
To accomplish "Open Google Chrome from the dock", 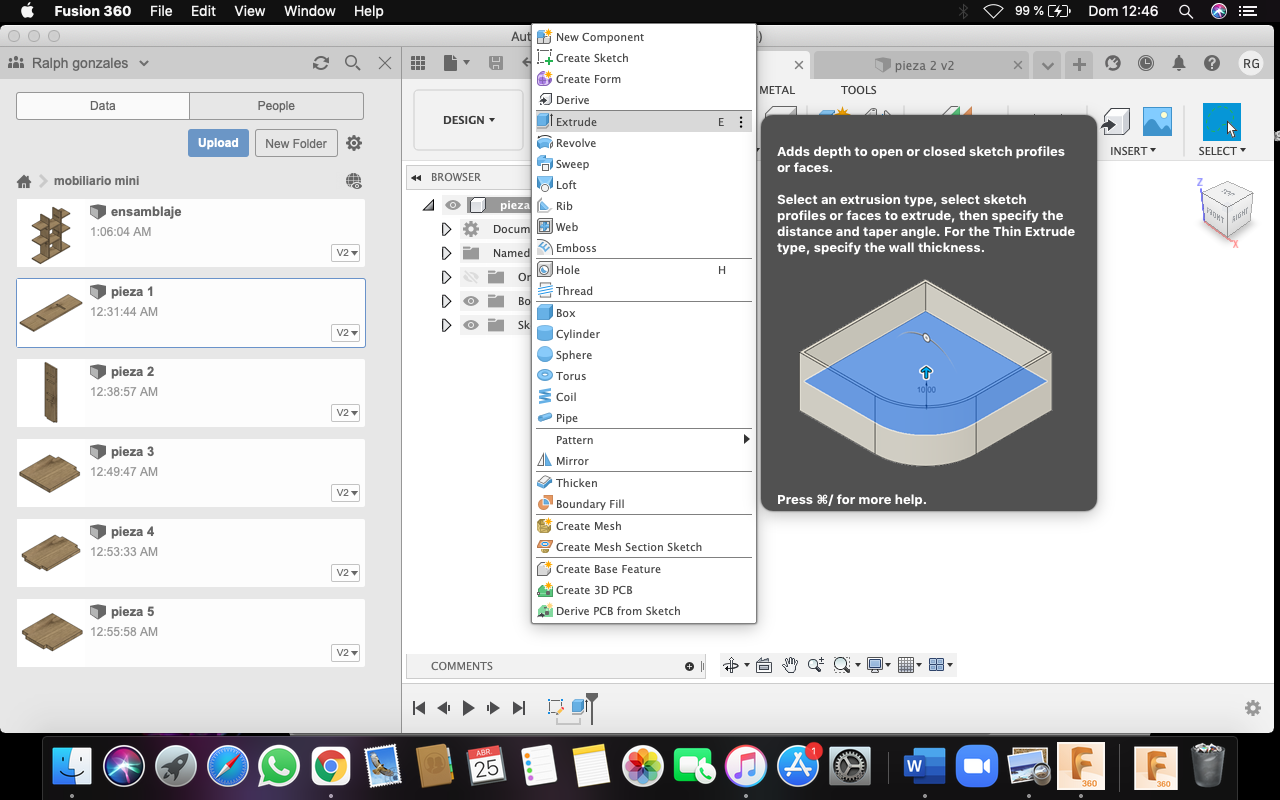I will point(329,767).
